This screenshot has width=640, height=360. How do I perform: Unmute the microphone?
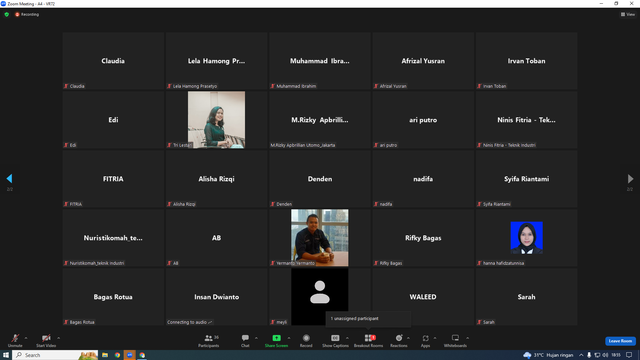[x=15, y=340]
